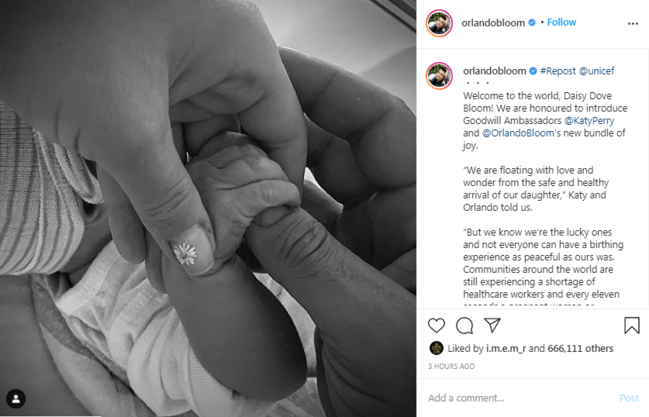Click profile avatar beside the caption
This screenshot has width=649, height=417.
tap(439, 76)
